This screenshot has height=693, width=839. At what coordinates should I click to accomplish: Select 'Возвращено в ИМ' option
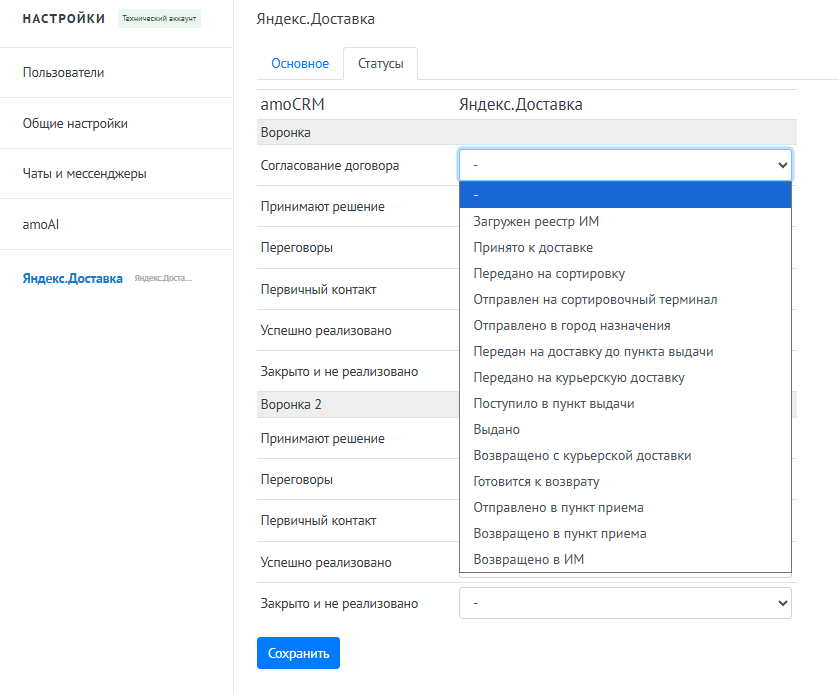pos(625,559)
